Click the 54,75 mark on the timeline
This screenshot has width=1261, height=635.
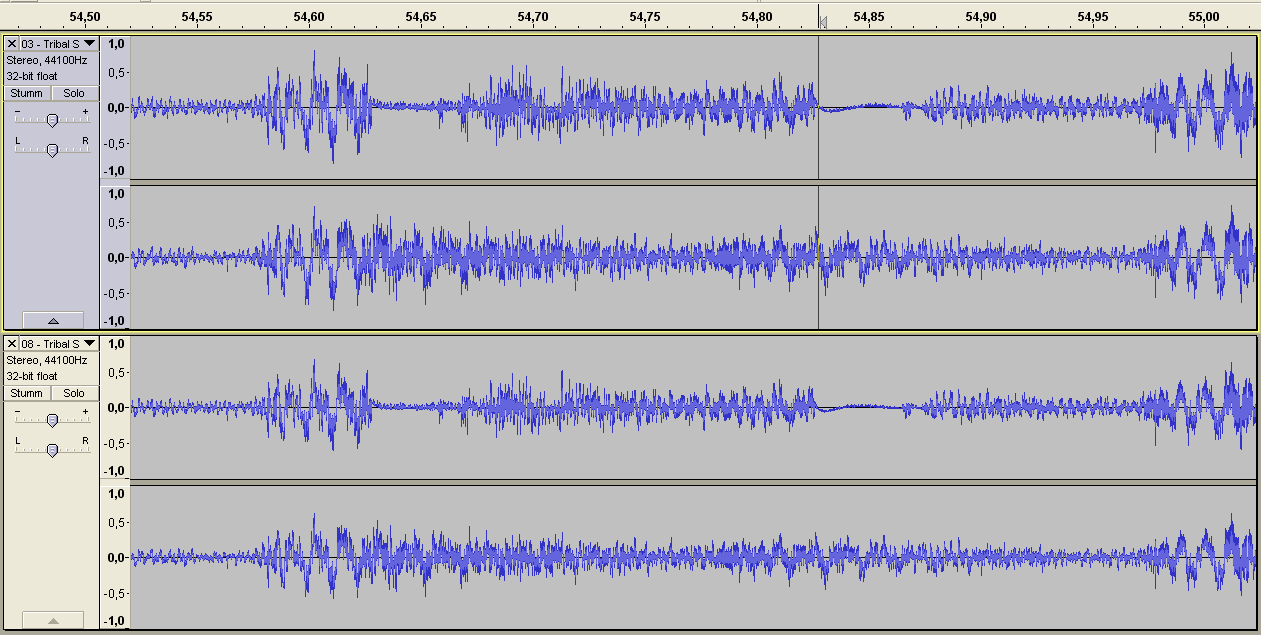646,17
